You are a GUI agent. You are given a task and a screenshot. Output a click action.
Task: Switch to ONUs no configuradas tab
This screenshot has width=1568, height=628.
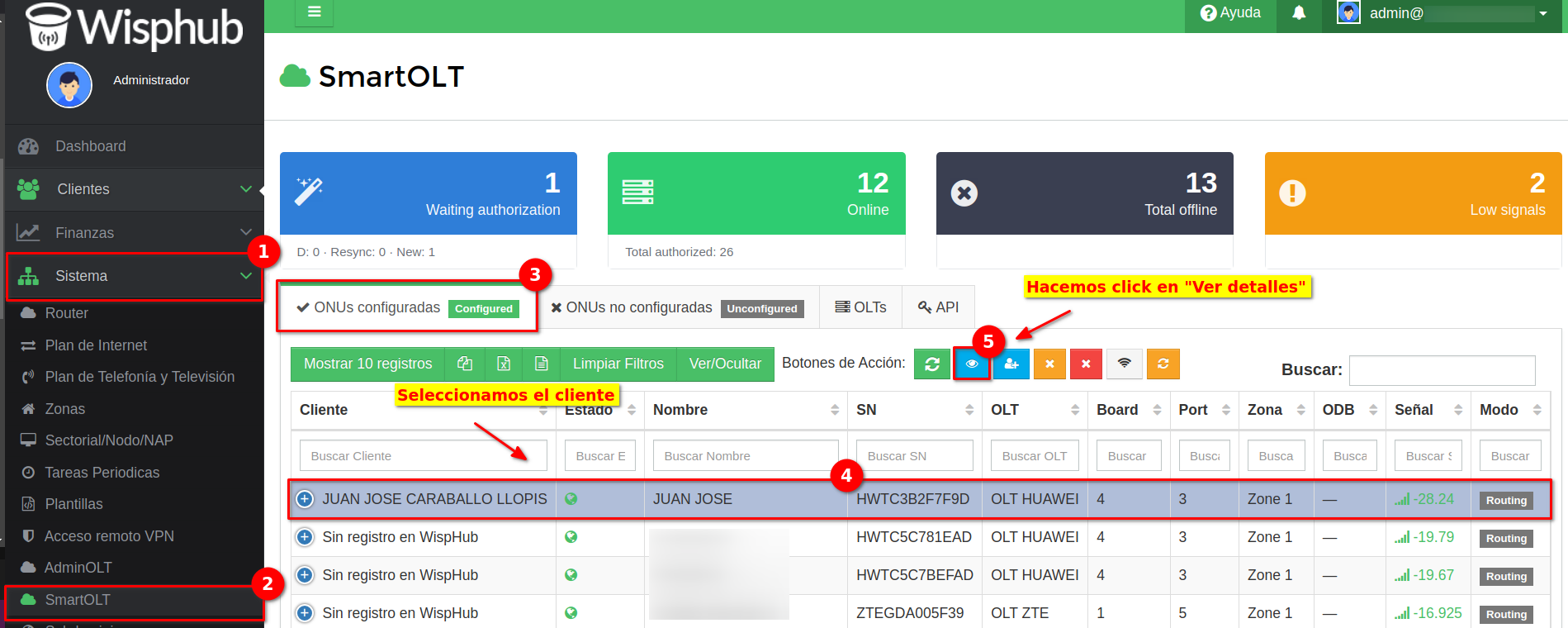pyautogui.click(x=677, y=307)
